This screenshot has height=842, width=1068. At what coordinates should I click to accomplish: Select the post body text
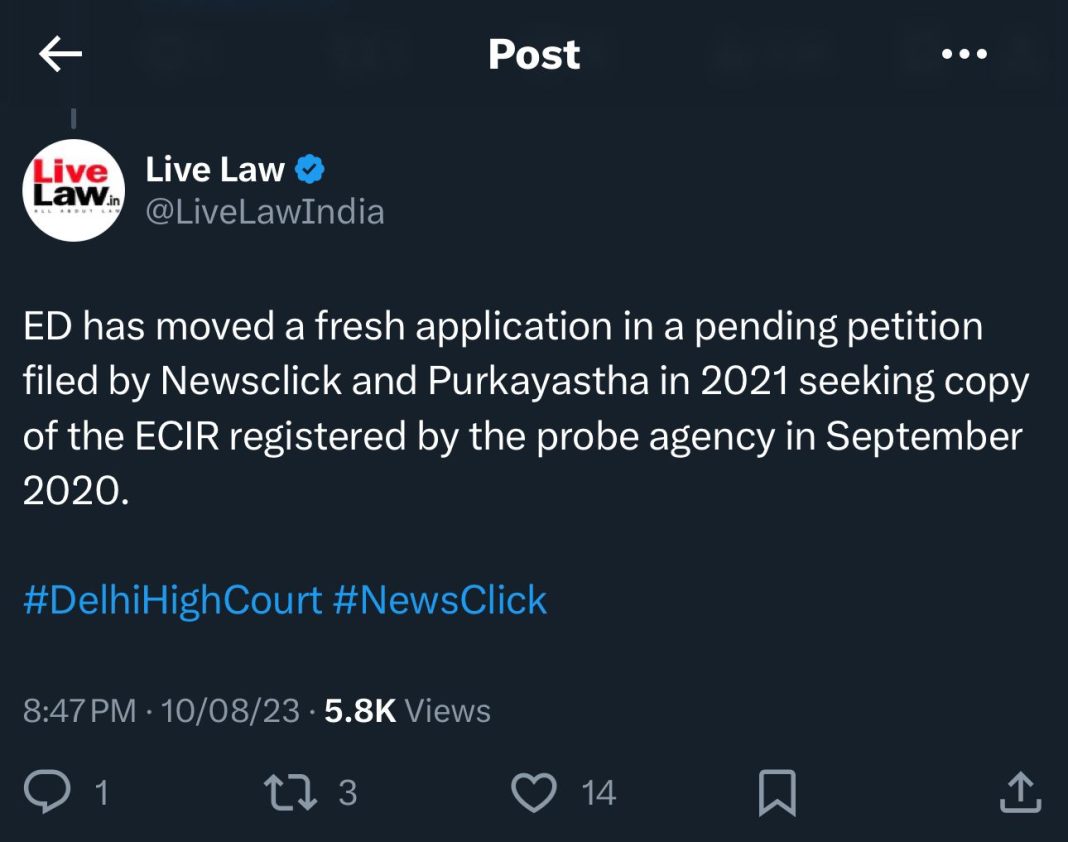(x=526, y=408)
